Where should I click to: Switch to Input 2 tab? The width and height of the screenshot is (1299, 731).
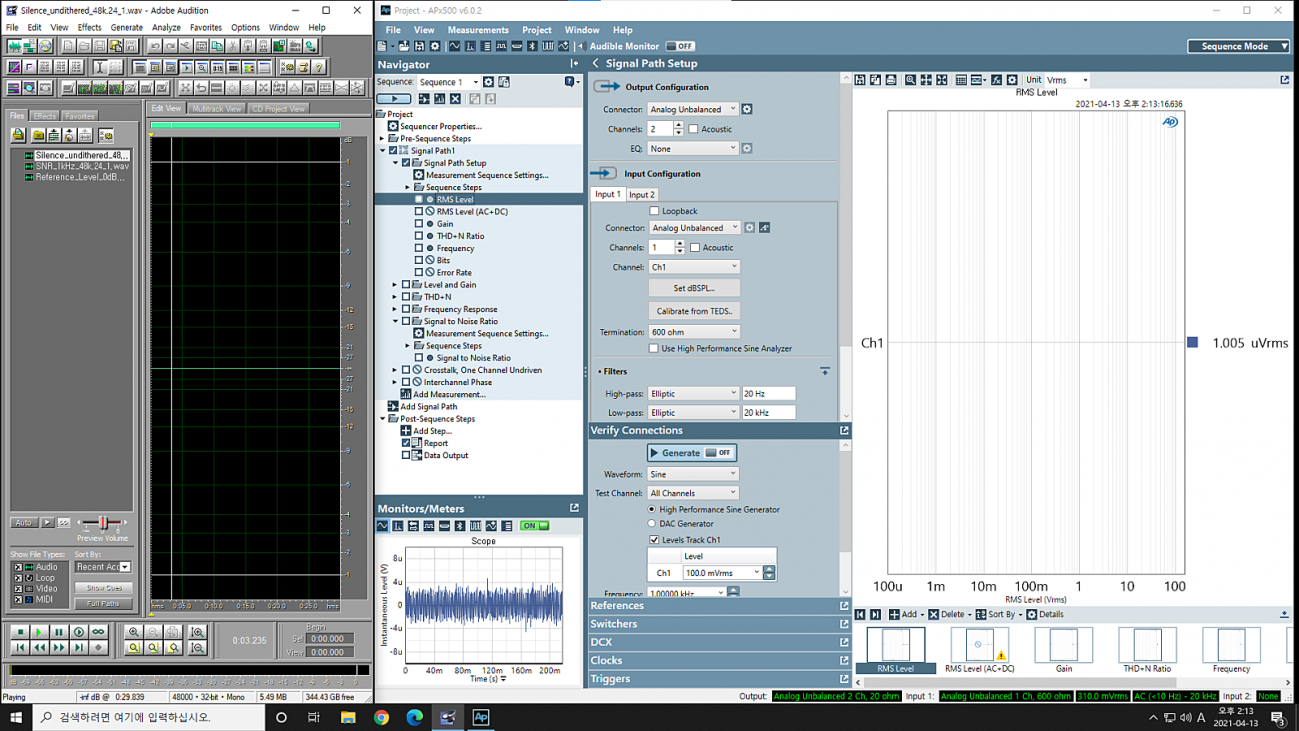coord(642,194)
